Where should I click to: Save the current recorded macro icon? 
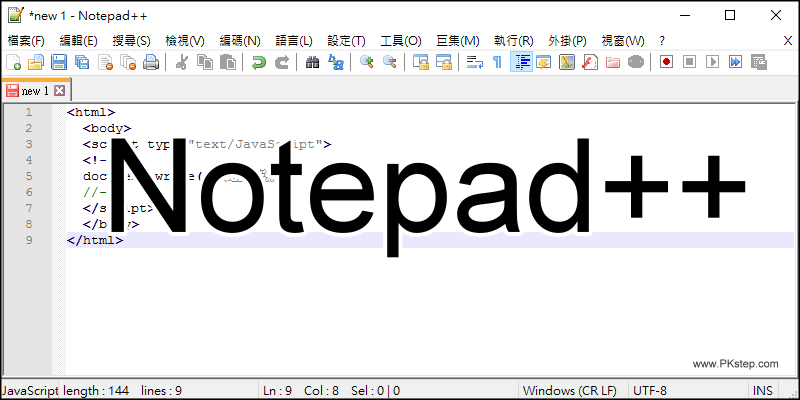759,62
